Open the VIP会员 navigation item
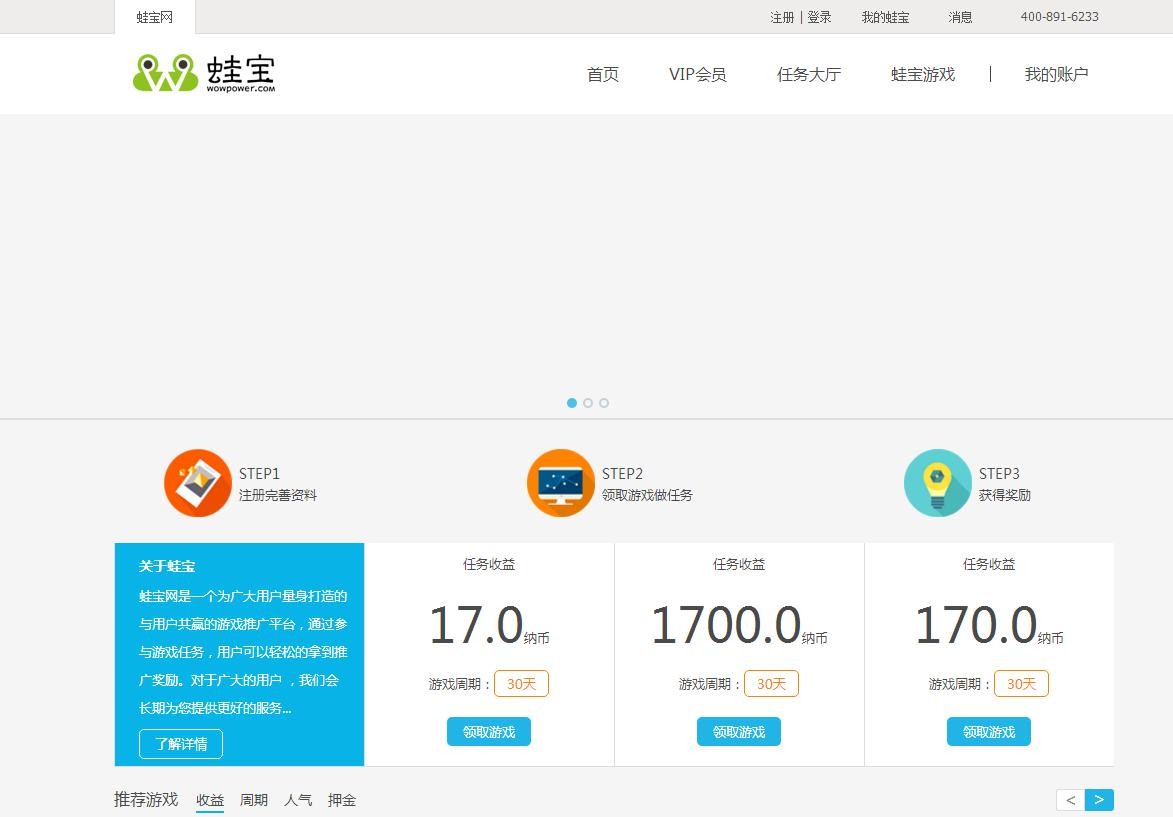 pos(697,74)
